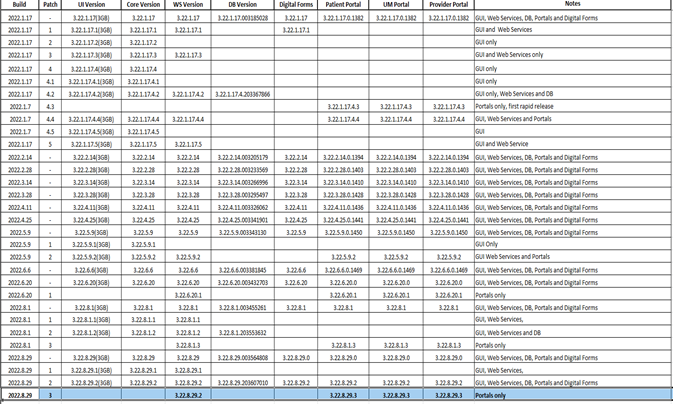Viewport: 673px width, 404px height.
Task: Select DB Version cell 3.22.1.17.003185028
Action: click(x=242, y=18)
